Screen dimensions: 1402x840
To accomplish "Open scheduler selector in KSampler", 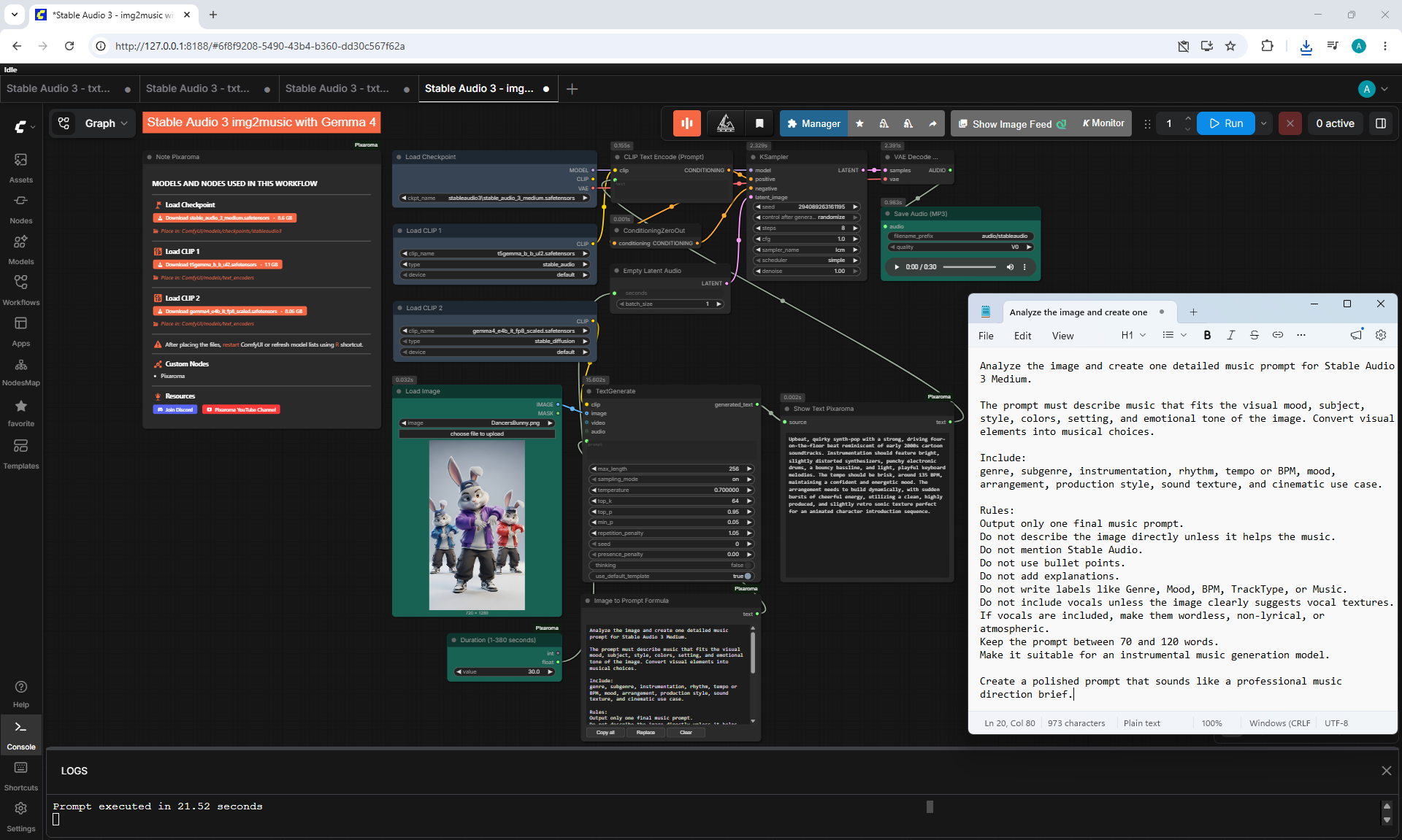I will [806, 261].
